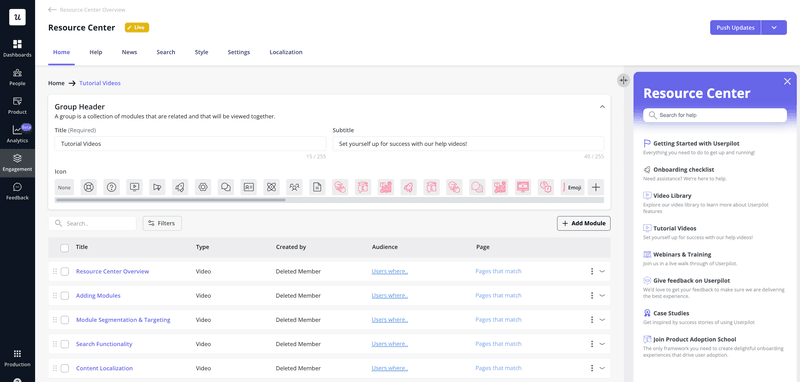Image resolution: width=800 pixels, height=382 pixels.
Task: Choose the lifebuoy group icon
Action: pos(89,187)
